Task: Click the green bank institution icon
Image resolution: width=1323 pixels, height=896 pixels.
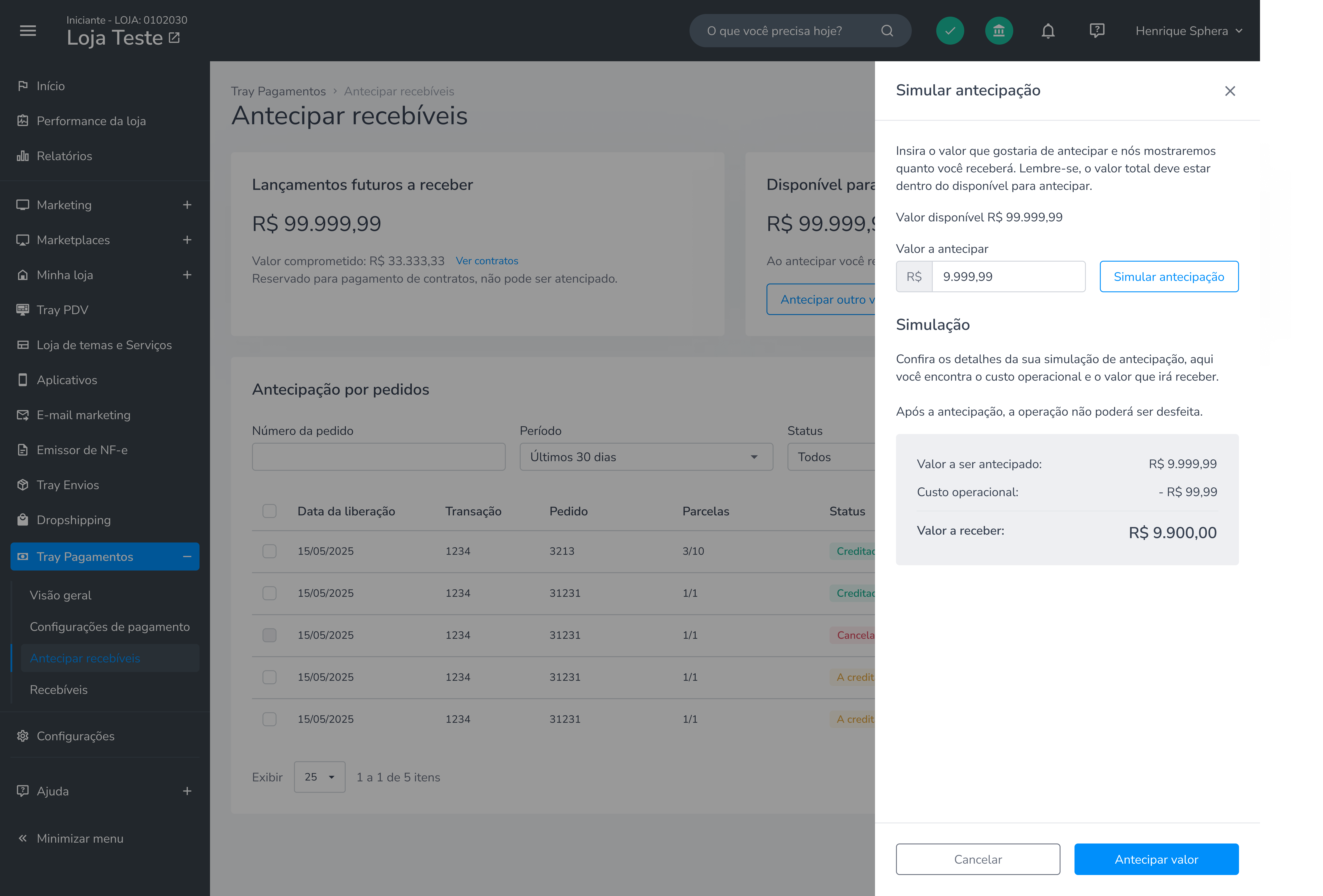Action: pyautogui.click(x=999, y=31)
